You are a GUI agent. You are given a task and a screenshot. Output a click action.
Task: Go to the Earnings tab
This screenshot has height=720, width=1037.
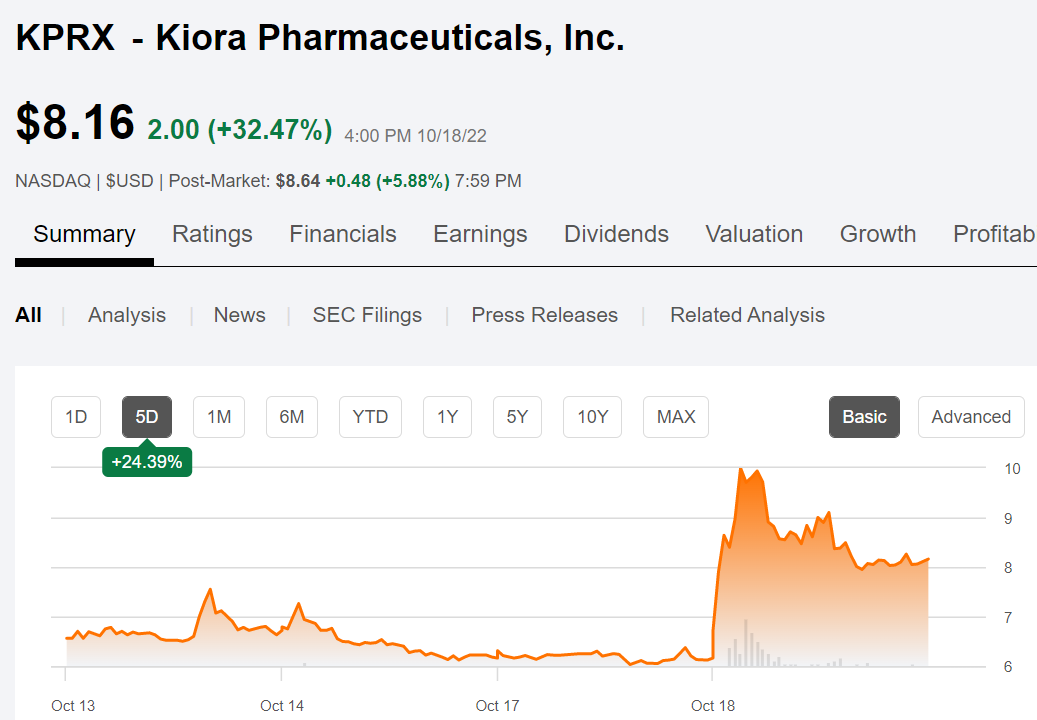pos(480,234)
